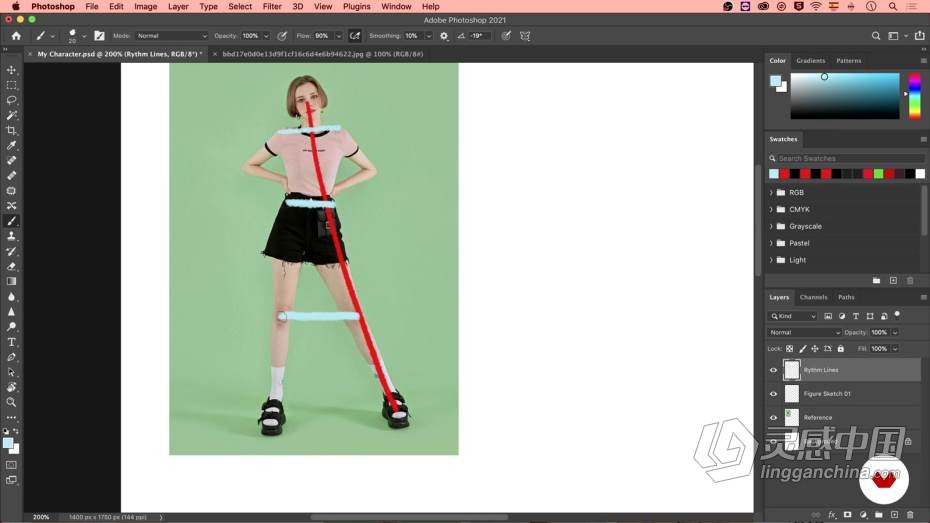Select the Lasso tool
Image resolution: width=930 pixels, height=523 pixels.
(11, 100)
